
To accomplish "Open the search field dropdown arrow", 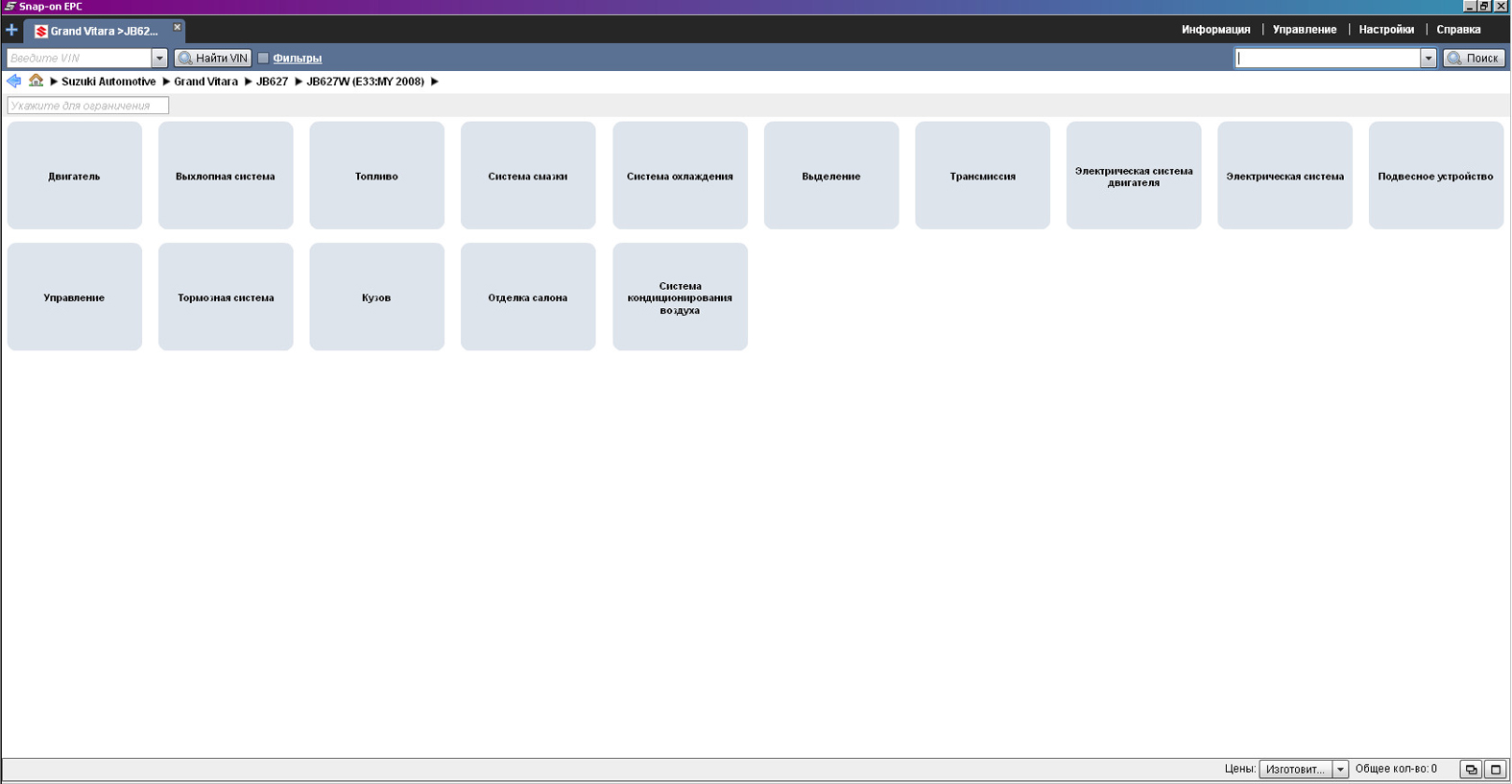I will click(1428, 59).
